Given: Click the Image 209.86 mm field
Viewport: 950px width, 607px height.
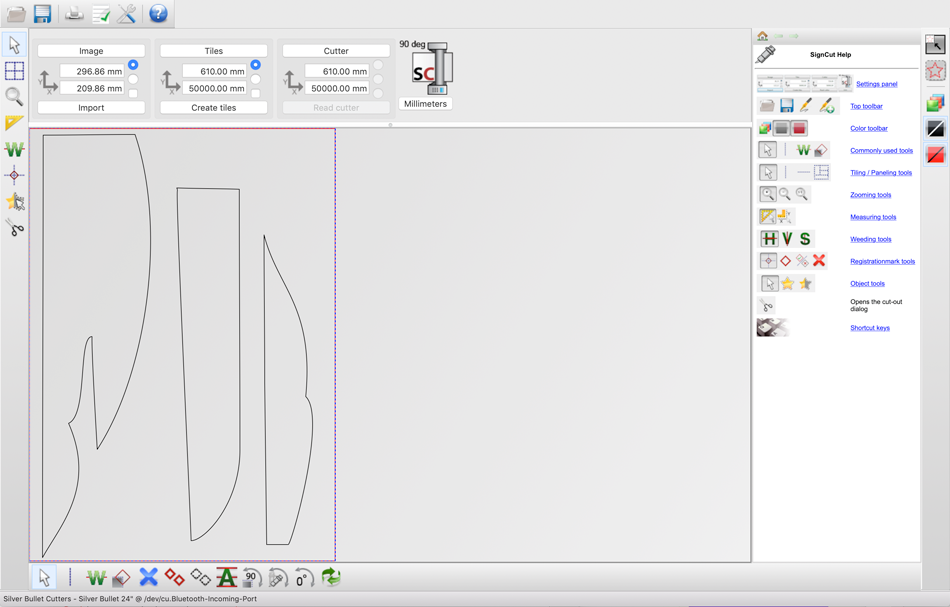Looking at the screenshot, I should 92,88.
